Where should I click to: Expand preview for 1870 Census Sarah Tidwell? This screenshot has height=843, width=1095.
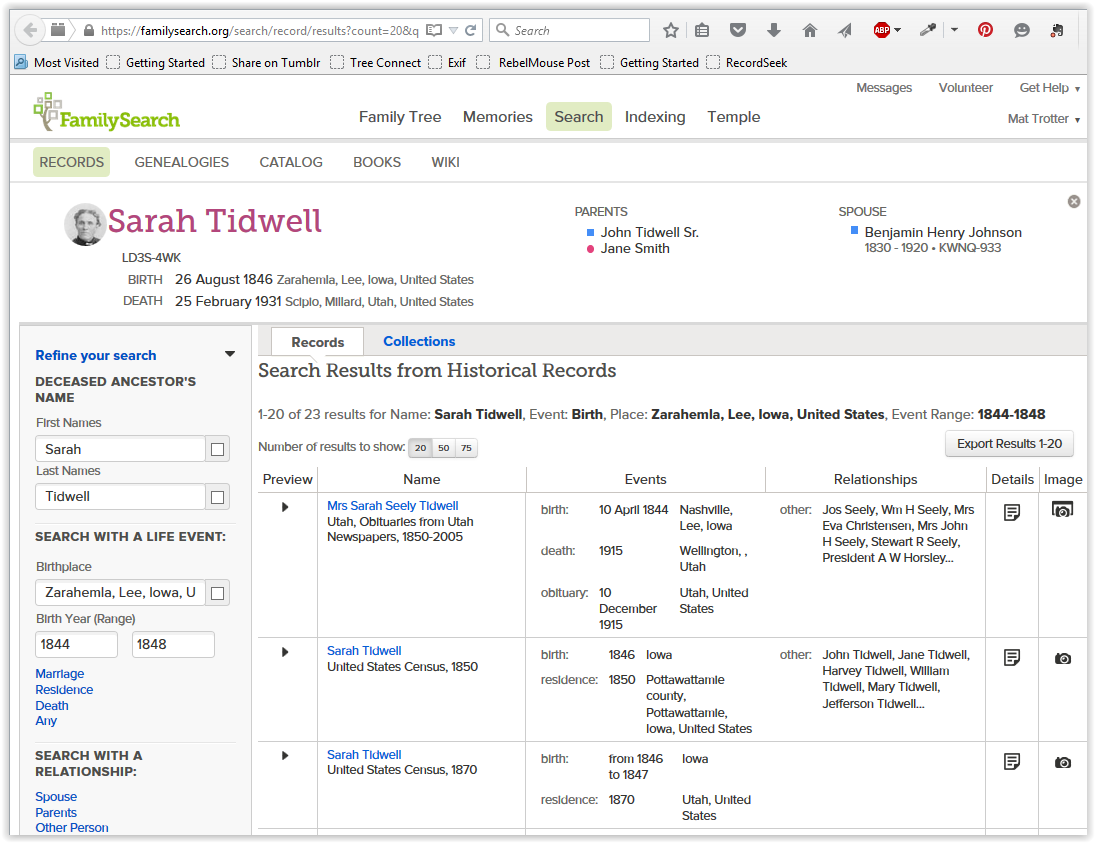click(285, 756)
